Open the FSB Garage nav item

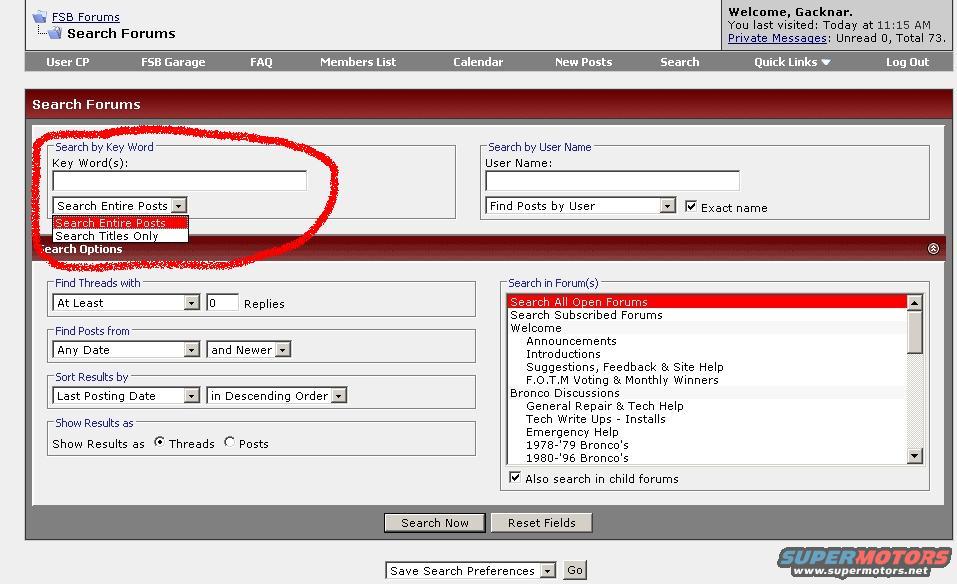pyautogui.click(x=172, y=62)
